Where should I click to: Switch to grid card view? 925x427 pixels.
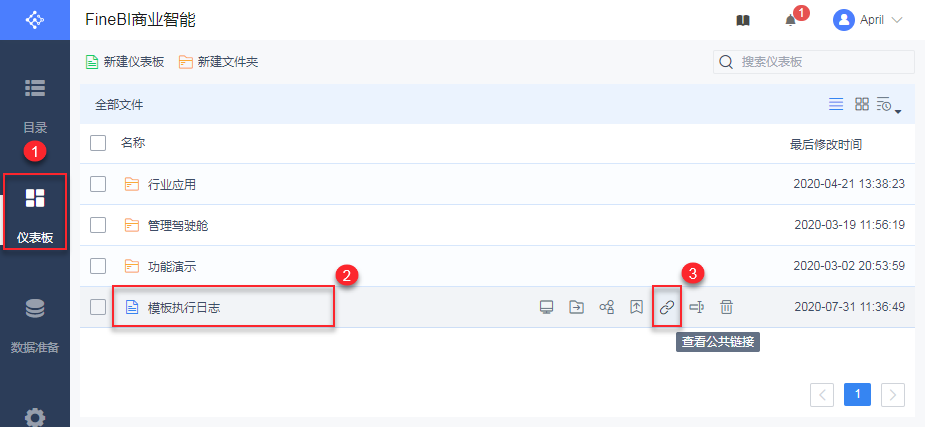(861, 104)
